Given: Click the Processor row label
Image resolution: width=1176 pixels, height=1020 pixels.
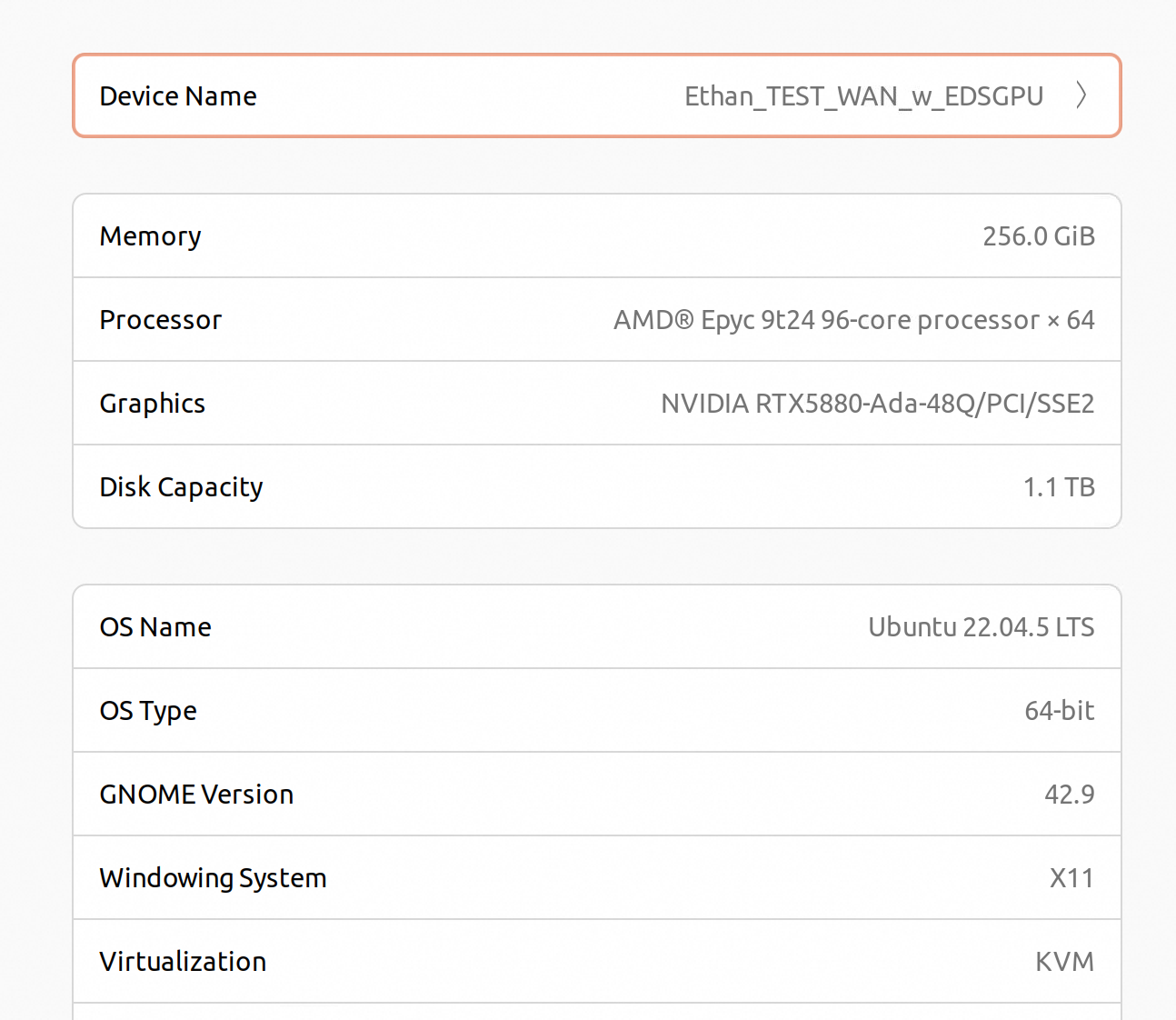Looking at the screenshot, I should point(160,320).
